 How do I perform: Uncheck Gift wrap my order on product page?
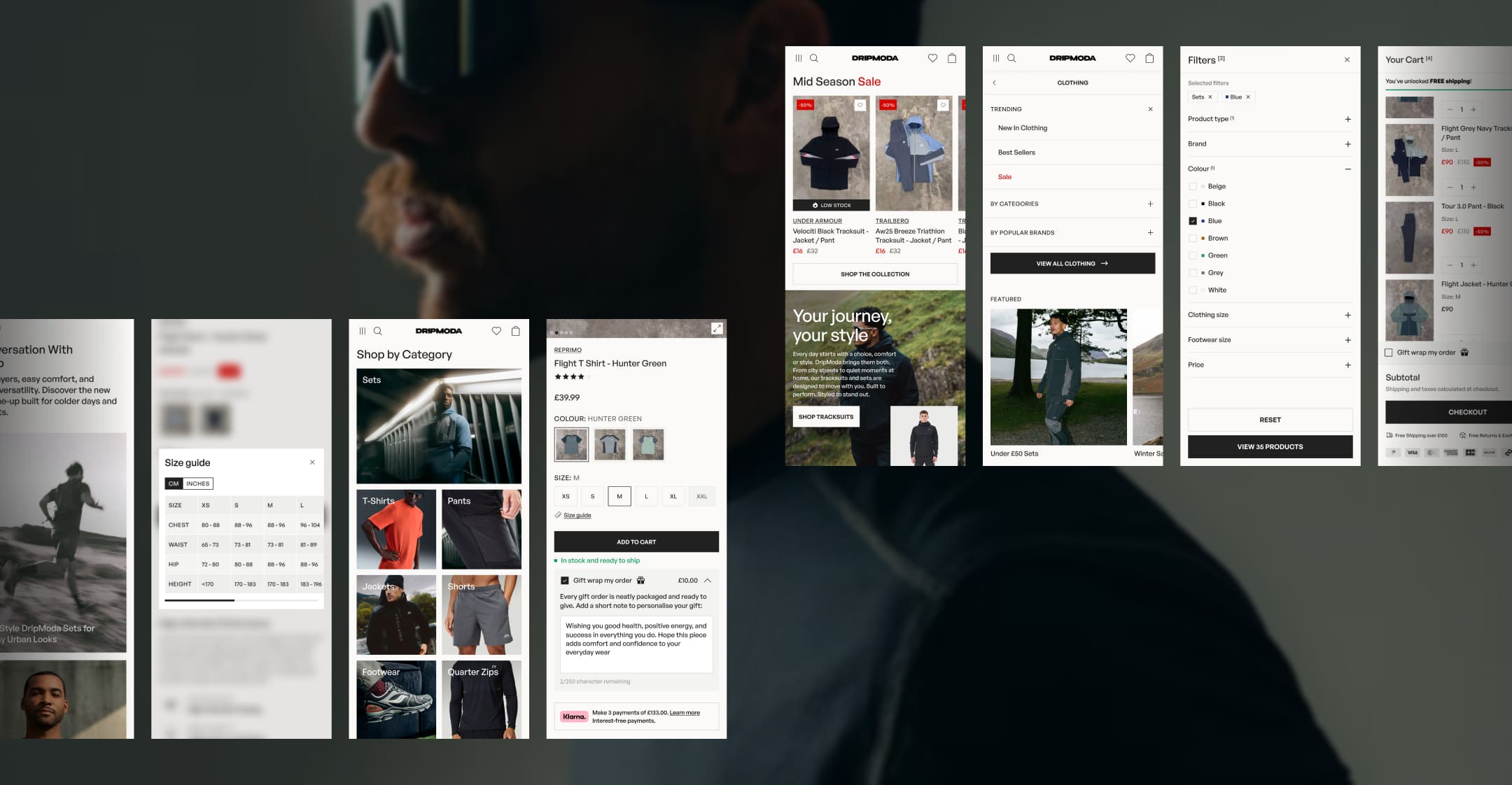(565, 581)
